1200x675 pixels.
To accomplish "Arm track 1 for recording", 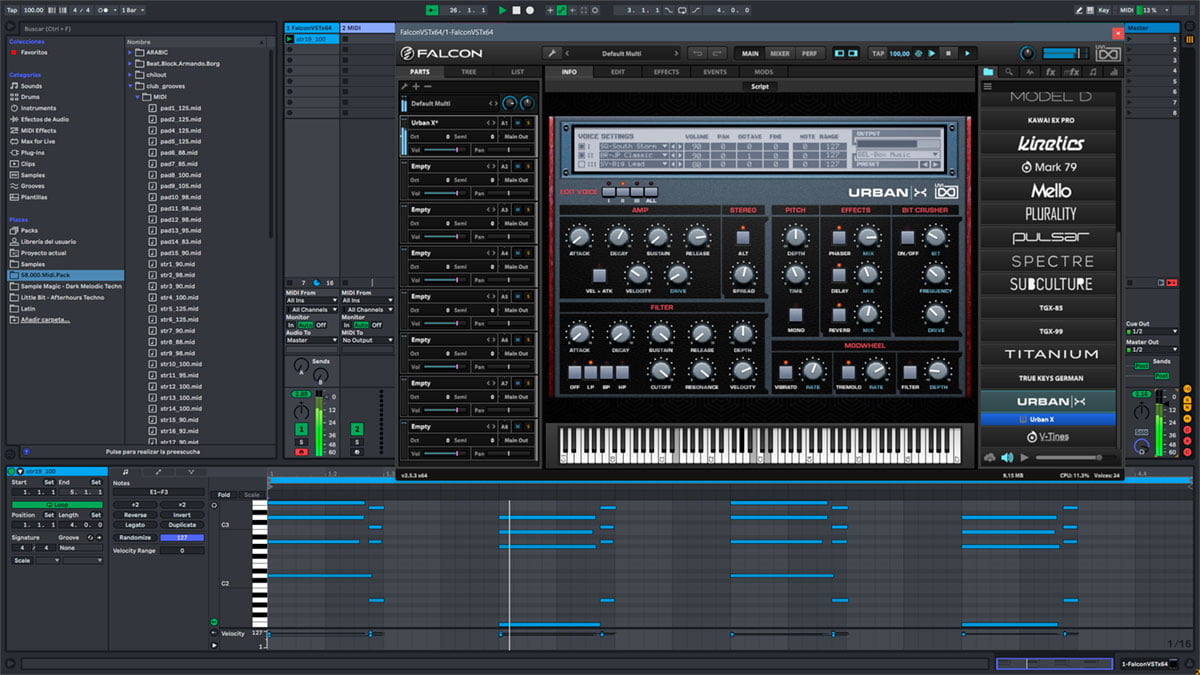I will [x=301, y=452].
